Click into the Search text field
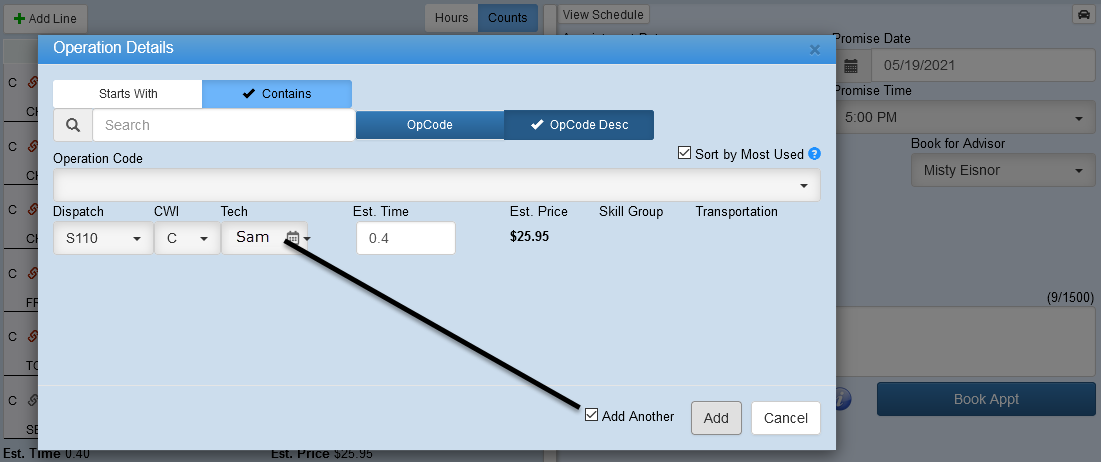Screen dimensions: 1101x462 [x=224, y=125]
